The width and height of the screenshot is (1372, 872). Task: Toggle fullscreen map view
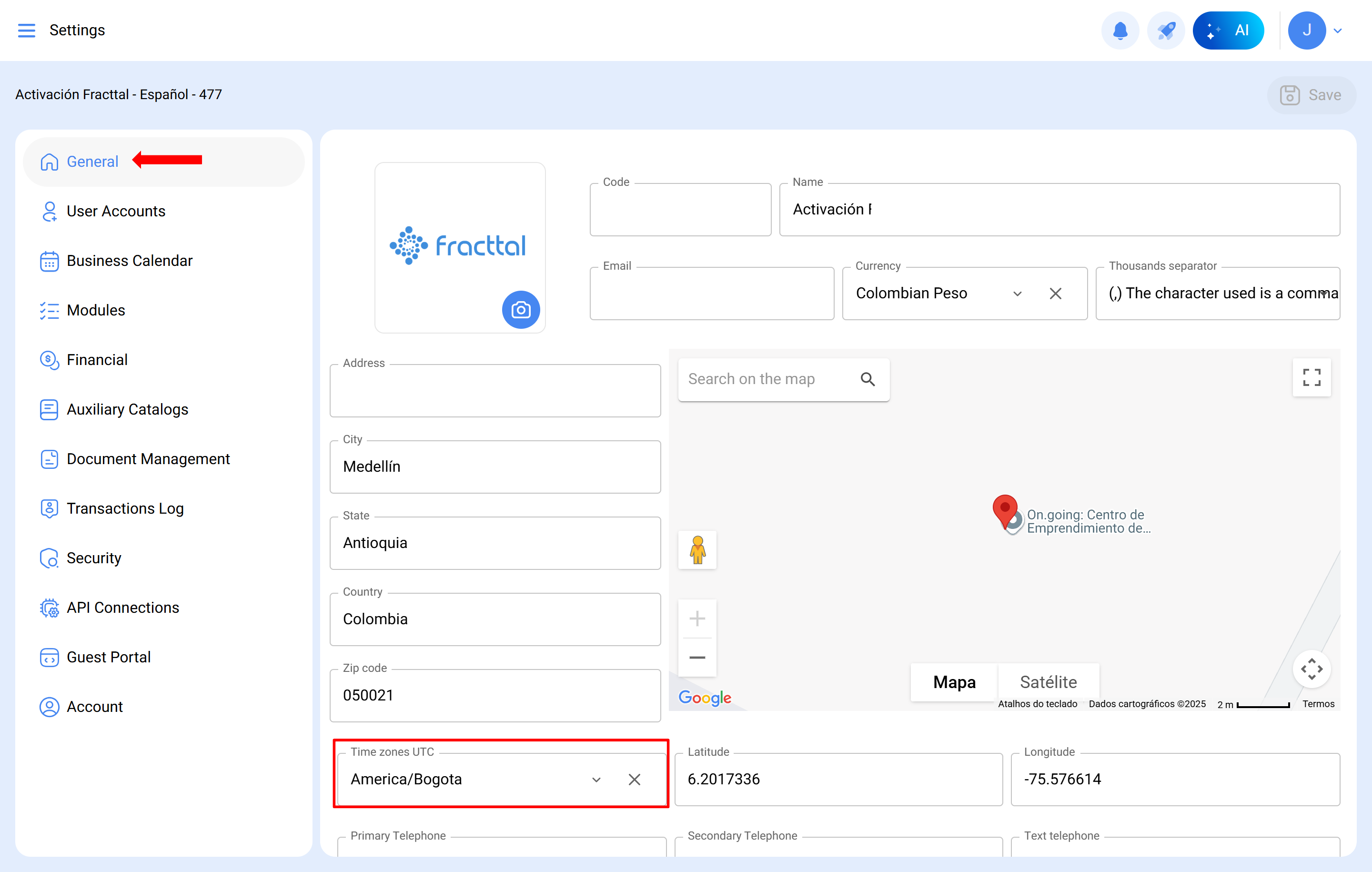pos(1311,377)
